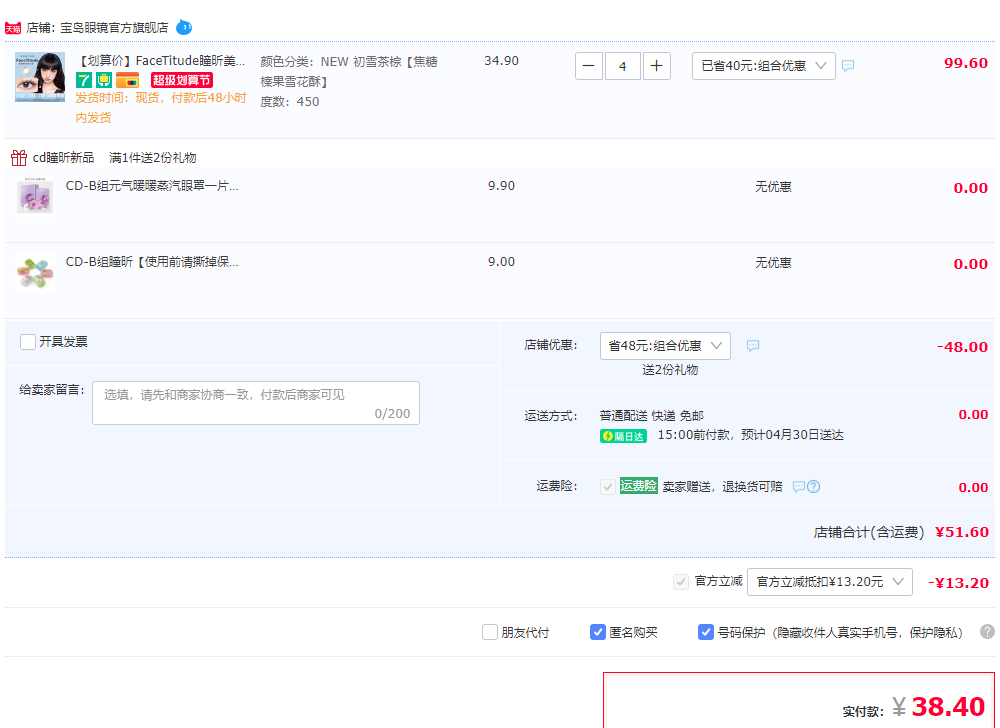Open the CD-B组元气暖暖蒸汽眼罩 gift link
This screenshot has height=728, width=1000.
152,186
